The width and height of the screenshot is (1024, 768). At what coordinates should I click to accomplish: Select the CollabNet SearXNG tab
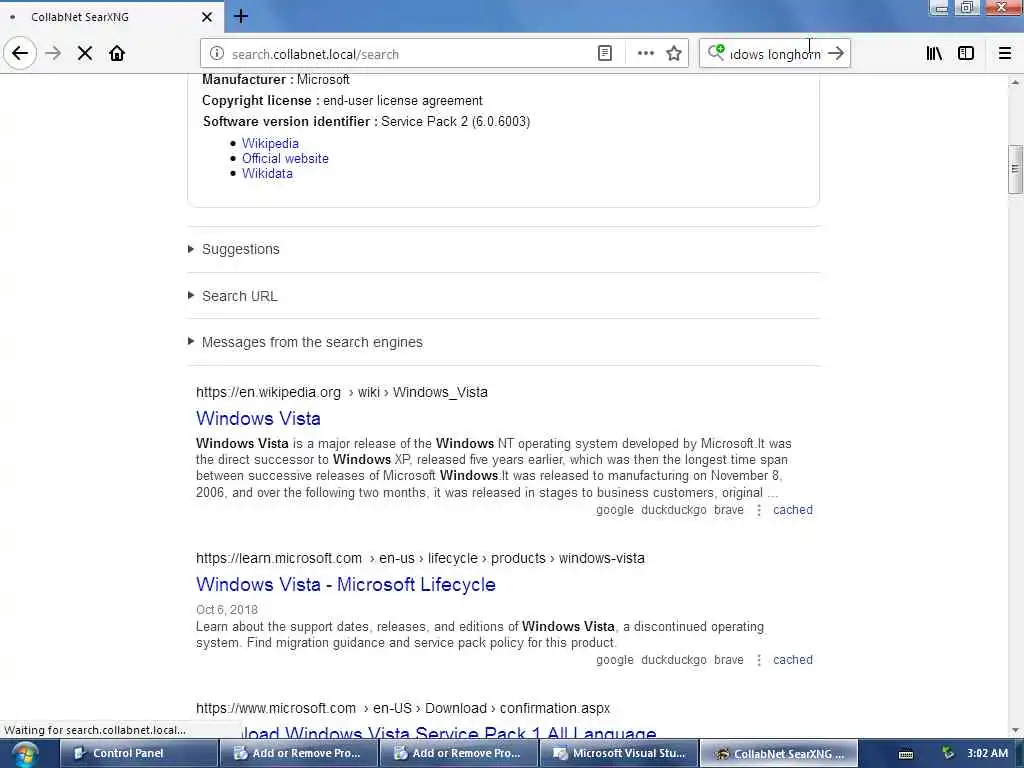111,17
